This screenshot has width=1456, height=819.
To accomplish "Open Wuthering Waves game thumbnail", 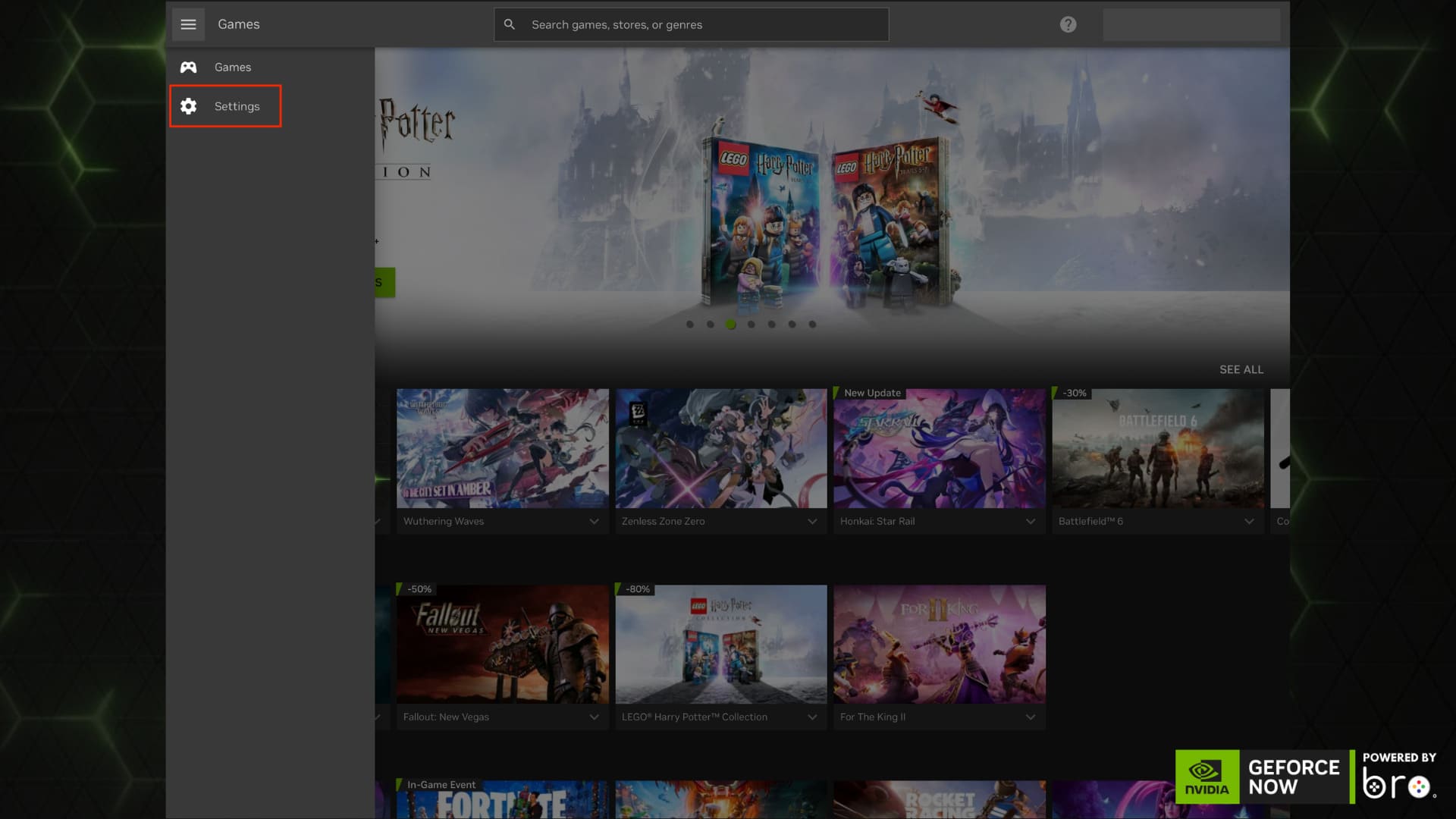I will [x=503, y=448].
